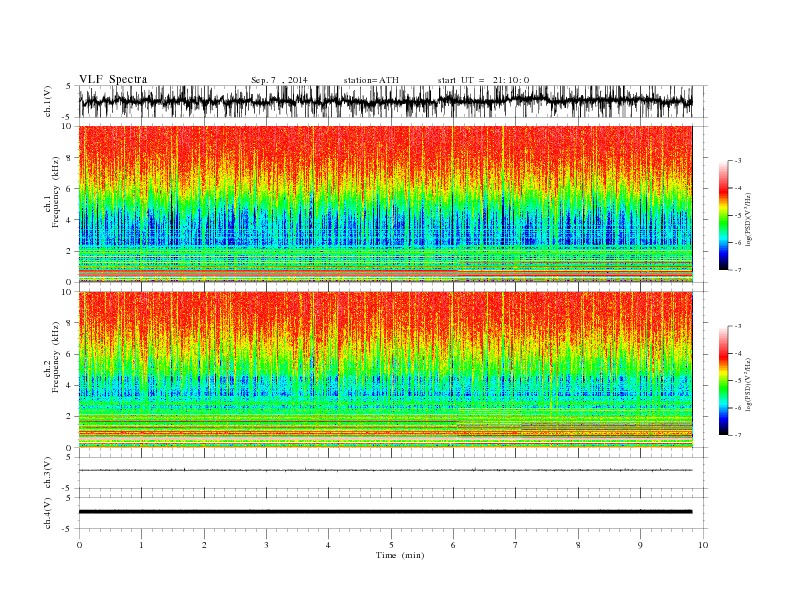Click the "-7" label on ch.1 colorbar
Screen dimensions: 792x612
738,270
